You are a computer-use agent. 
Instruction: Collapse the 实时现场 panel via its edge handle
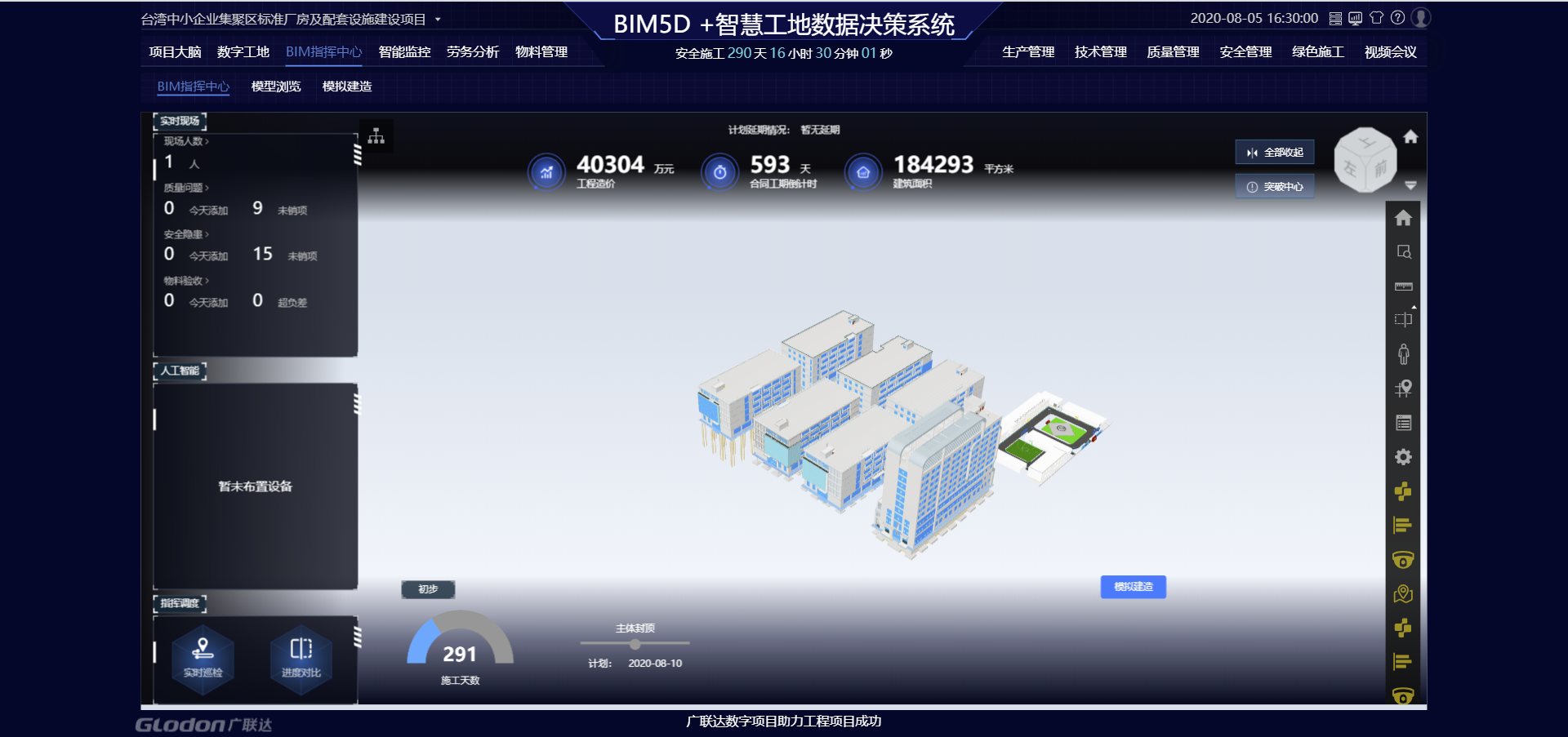(357, 154)
